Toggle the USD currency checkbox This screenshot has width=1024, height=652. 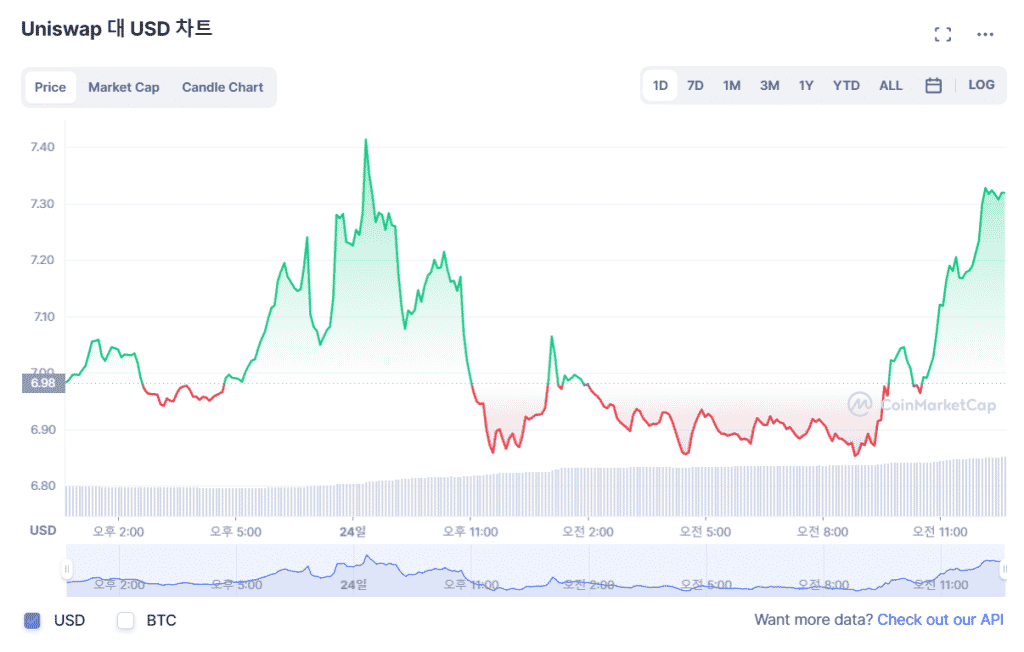tap(32, 620)
